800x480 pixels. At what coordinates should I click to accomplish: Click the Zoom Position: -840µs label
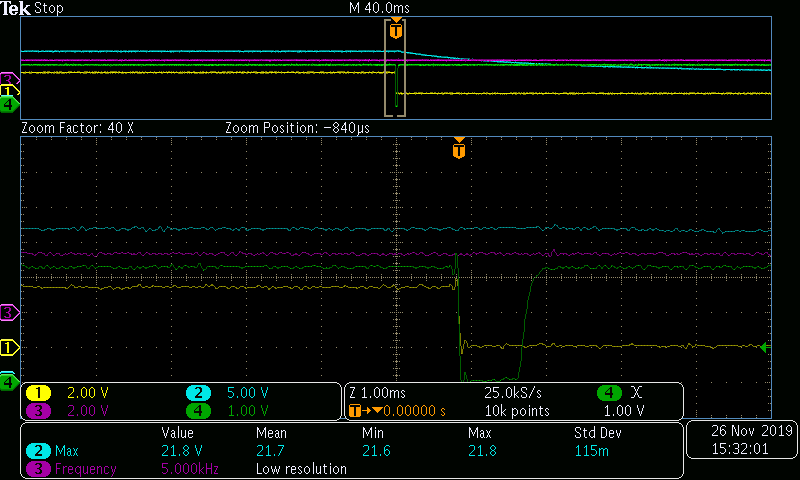click(x=297, y=128)
